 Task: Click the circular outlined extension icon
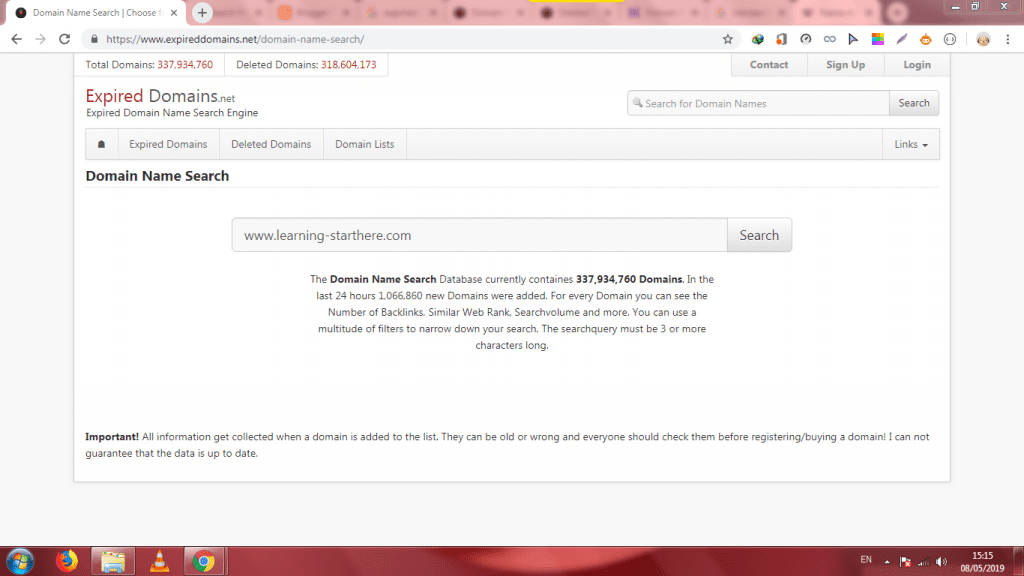click(950, 39)
